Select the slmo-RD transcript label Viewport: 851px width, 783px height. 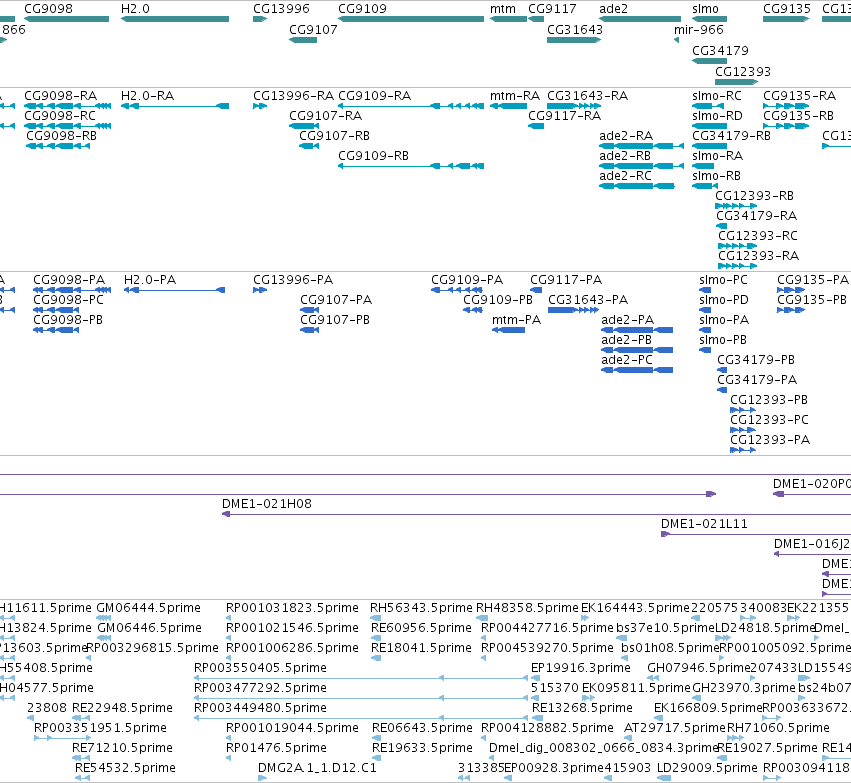click(x=717, y=116)
